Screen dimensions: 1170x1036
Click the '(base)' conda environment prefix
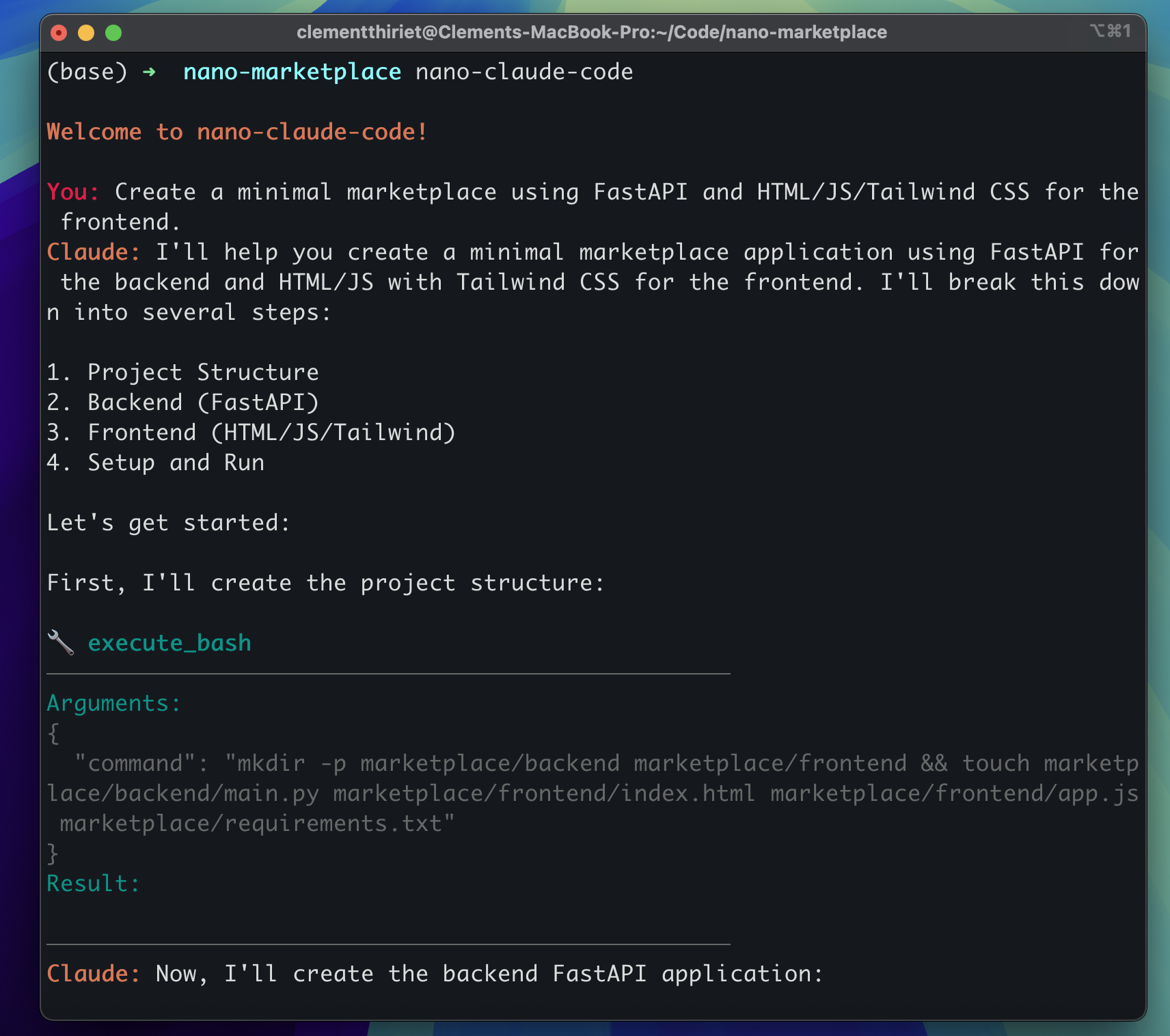[87, 72]
